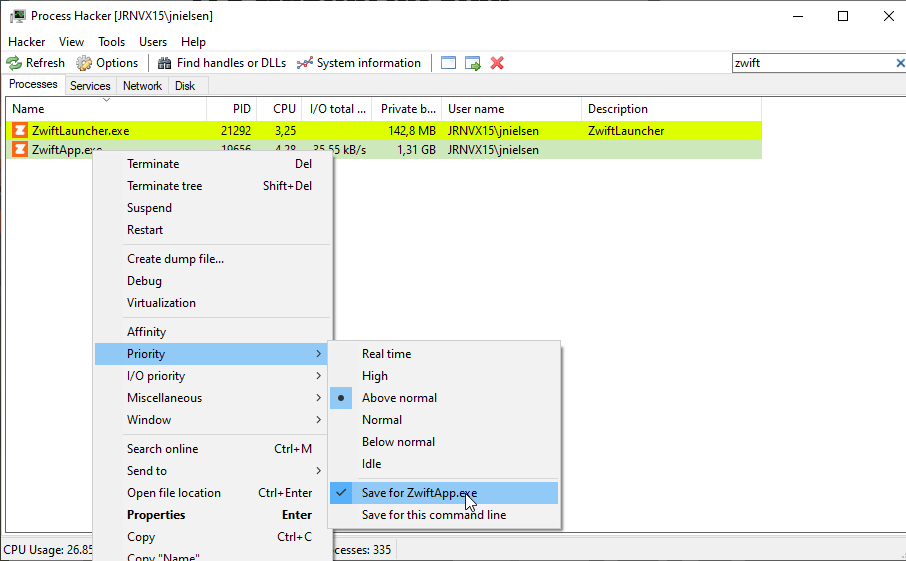The height and width of the screenshot is (561, 906).
Task: Click the red X terminate window icon
Action: (x=497, y=63)
